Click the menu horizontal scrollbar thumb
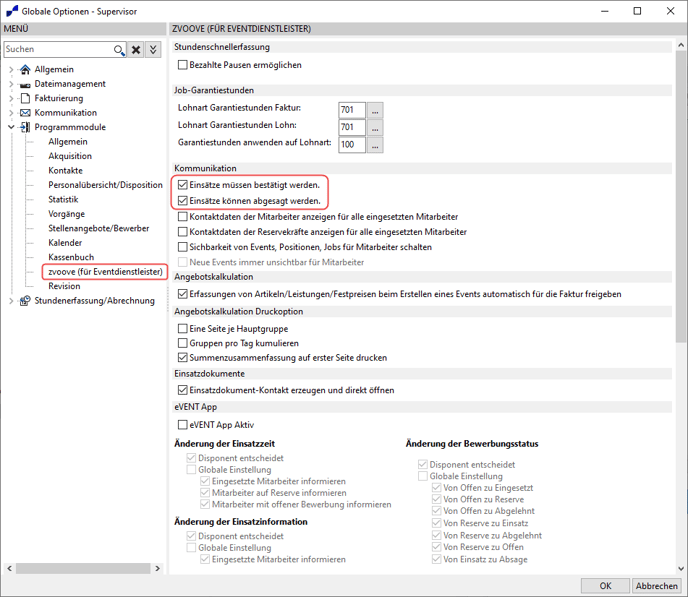Image resolution: width=688 pixels, height=597 pixels. pos(83,568)
